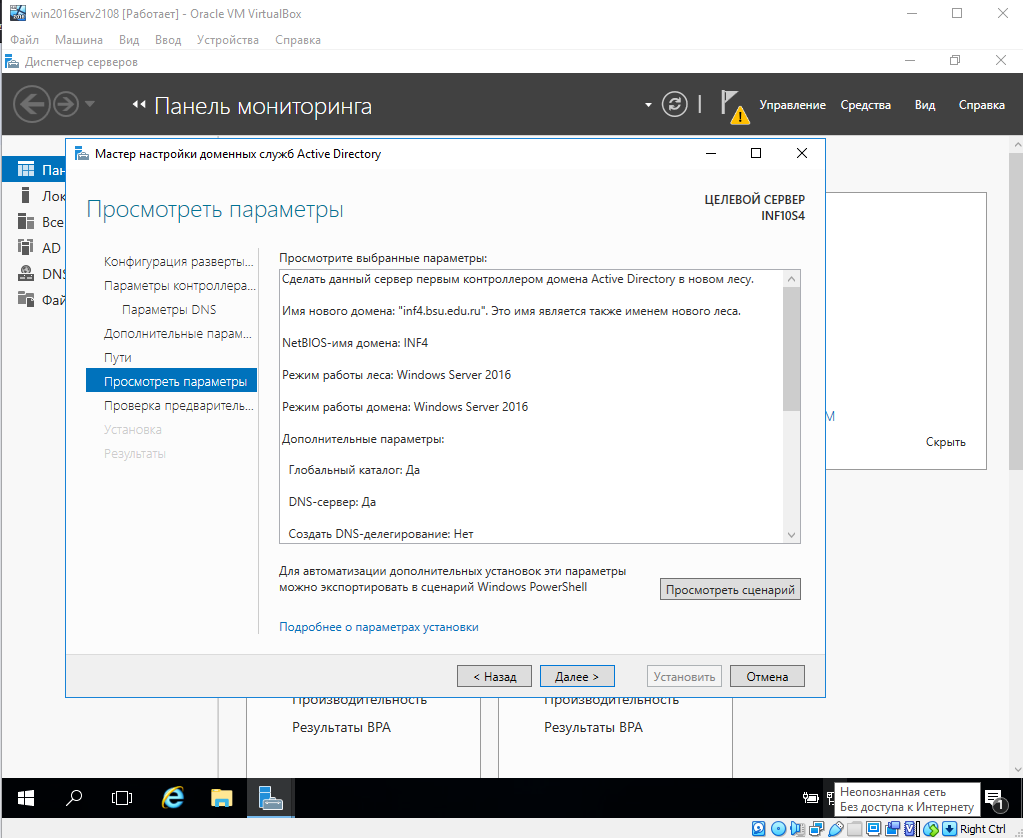Click VirtualBox USB status icon
The width and height of the screenshot is (1023, 838).
pyautogui.click(x=836, y=829)
